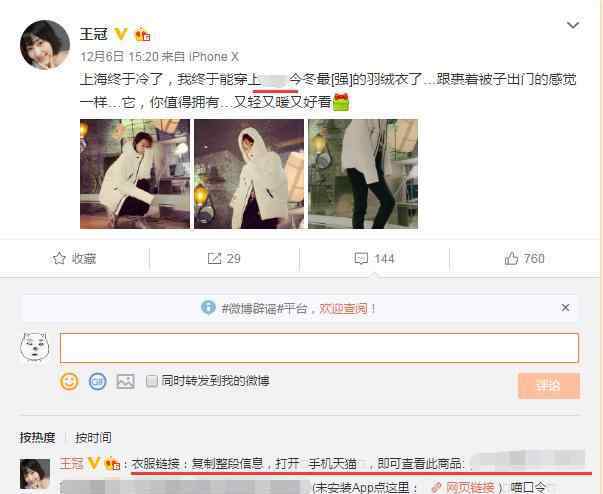Image resolution: width=603 pixels, height=494 pixels.
Task: Open the middle hooded coat photo
Action: coord(249,174)
